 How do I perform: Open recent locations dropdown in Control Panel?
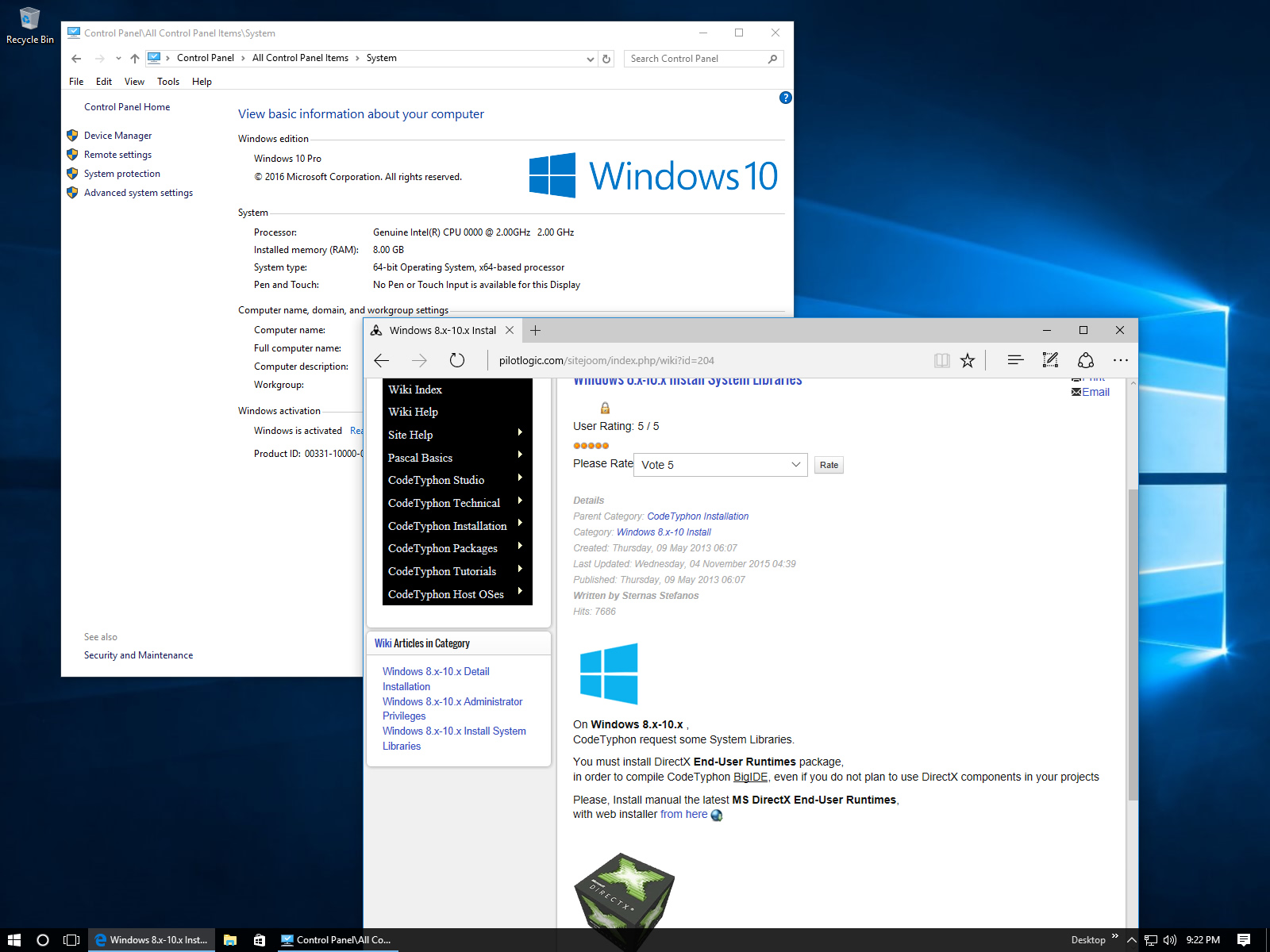click(x=118, y=58)
